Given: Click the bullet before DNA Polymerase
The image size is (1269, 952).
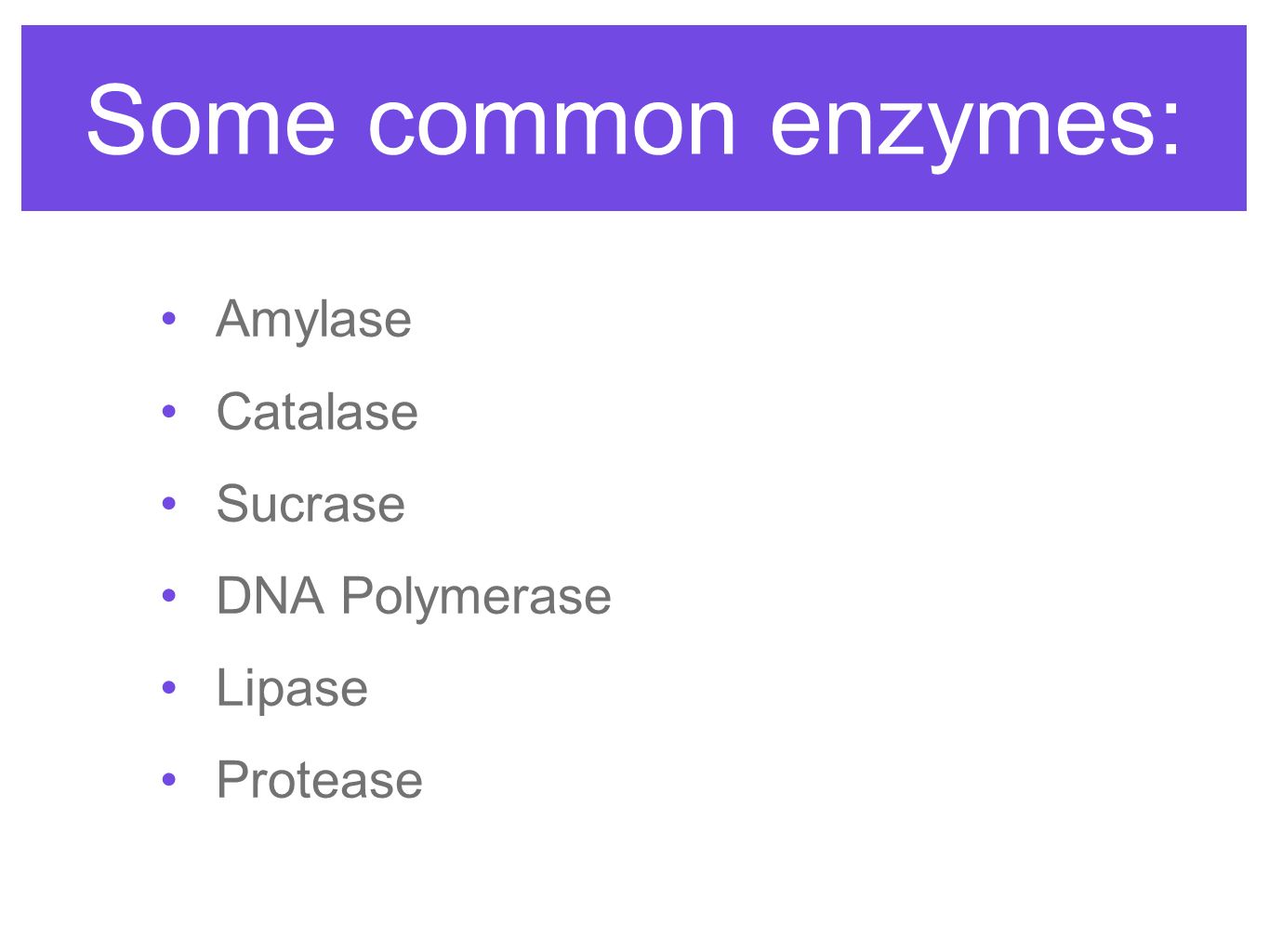Looking at the screenshot, I should click(168, 595).
